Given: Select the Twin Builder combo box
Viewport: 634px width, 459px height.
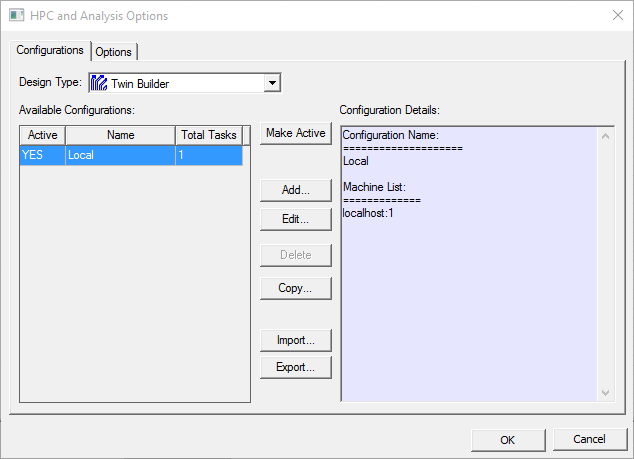Looking at the screenshot, I should point(185,83).
